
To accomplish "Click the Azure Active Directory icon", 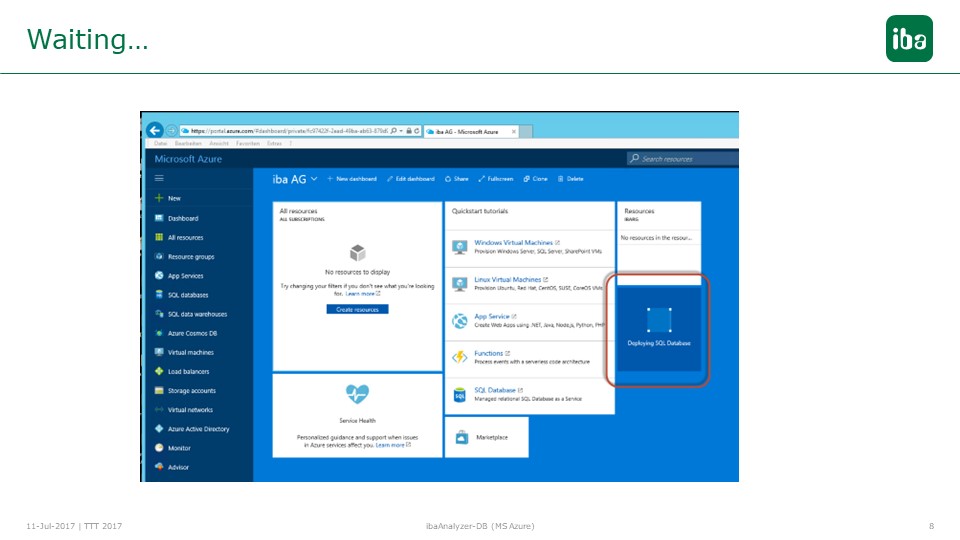I will [x=159, y=429].
